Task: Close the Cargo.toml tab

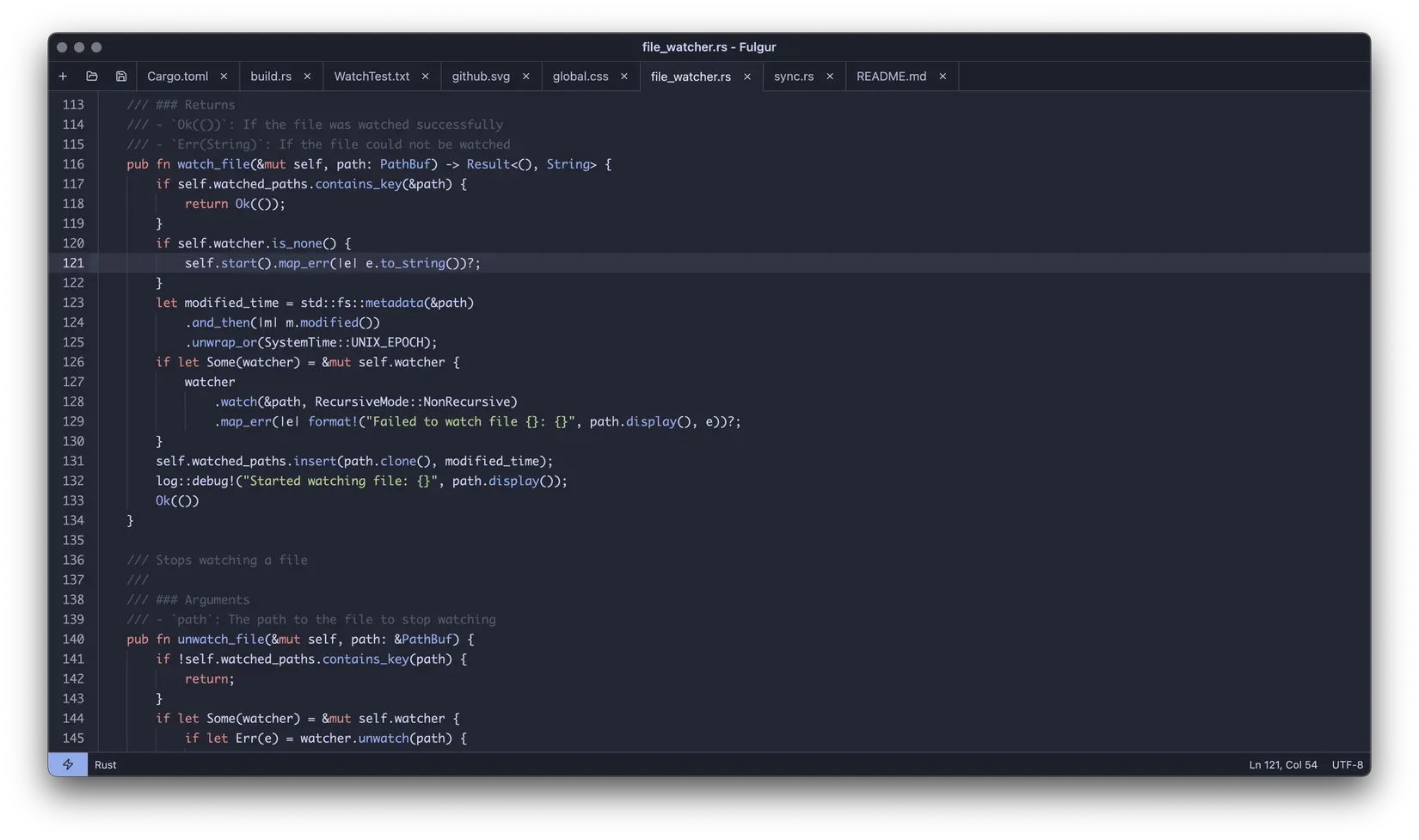Action: tap(224, 76)
